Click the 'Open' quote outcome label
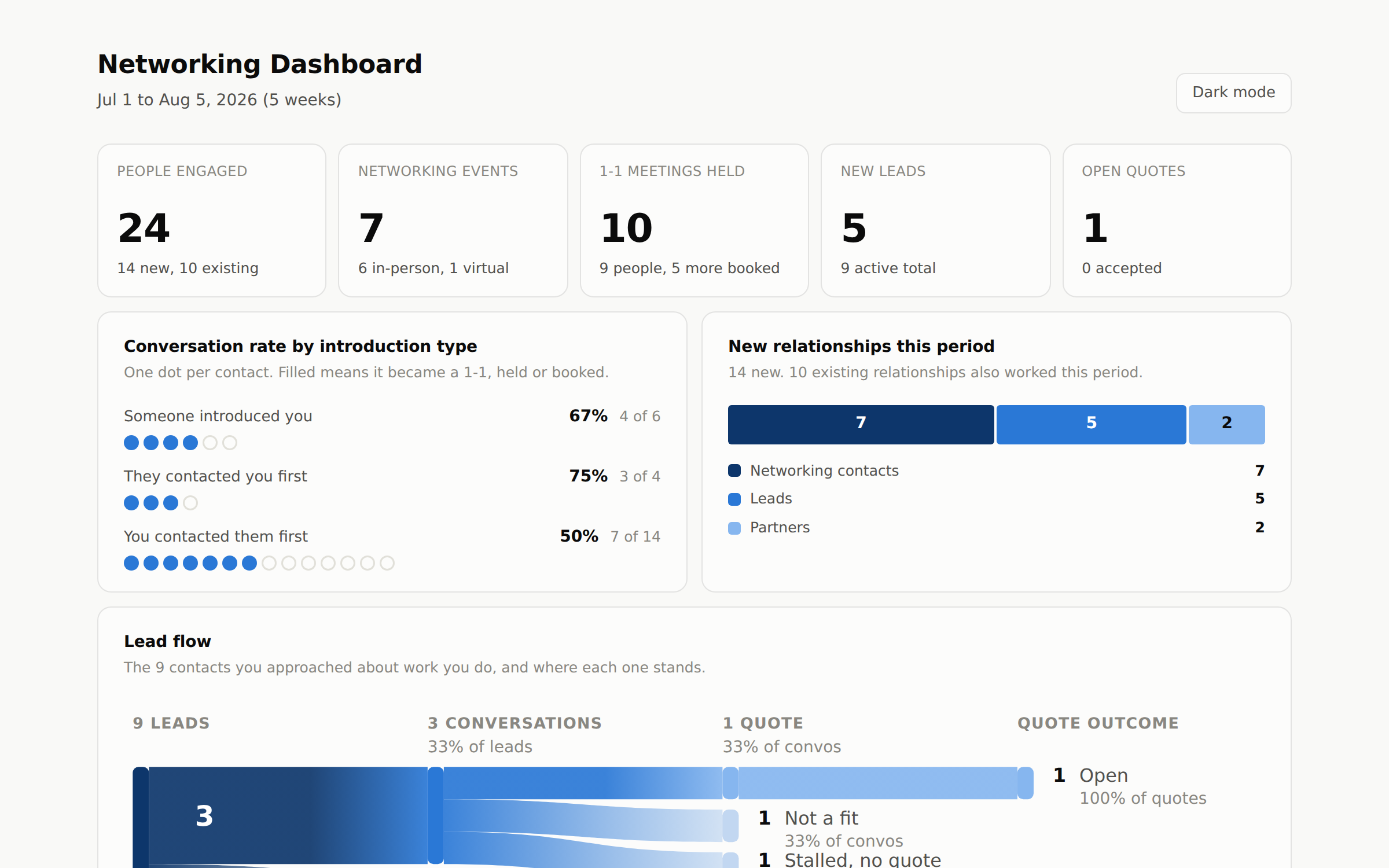 (x=1103, y=775)
